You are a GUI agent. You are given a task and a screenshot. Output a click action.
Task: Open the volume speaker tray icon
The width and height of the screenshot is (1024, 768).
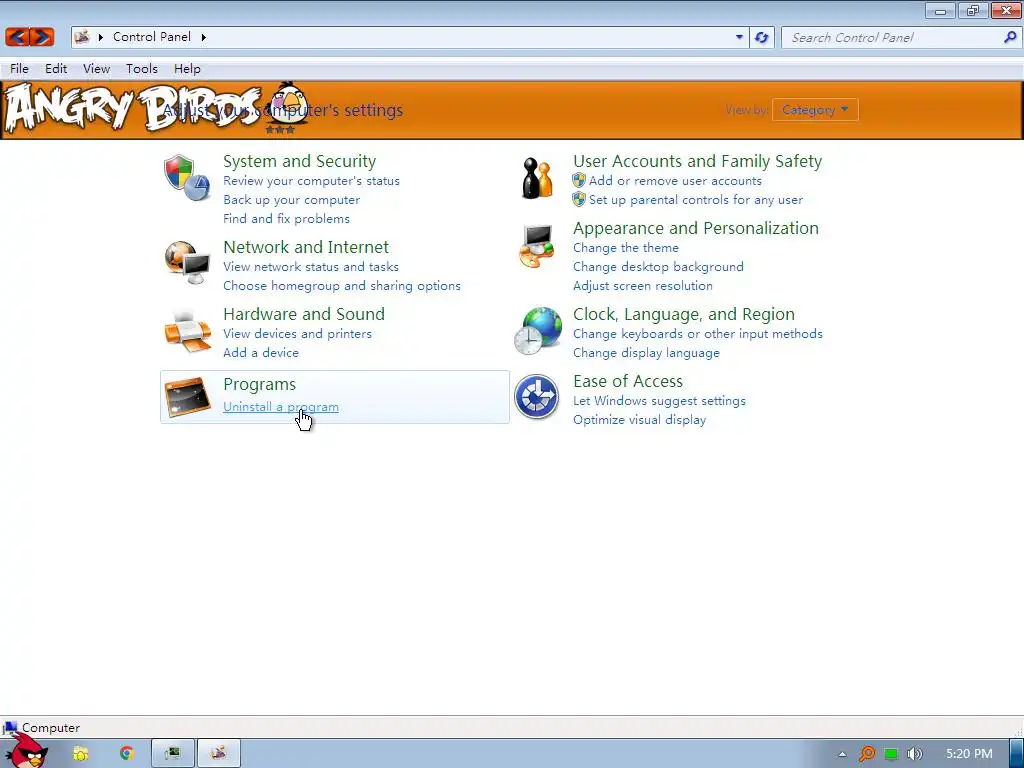[915, 754]
